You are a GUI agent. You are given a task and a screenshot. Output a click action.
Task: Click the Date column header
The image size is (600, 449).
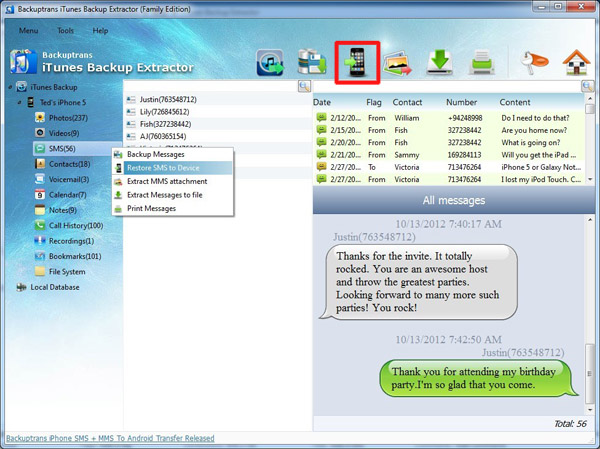[x=322, y=102]
